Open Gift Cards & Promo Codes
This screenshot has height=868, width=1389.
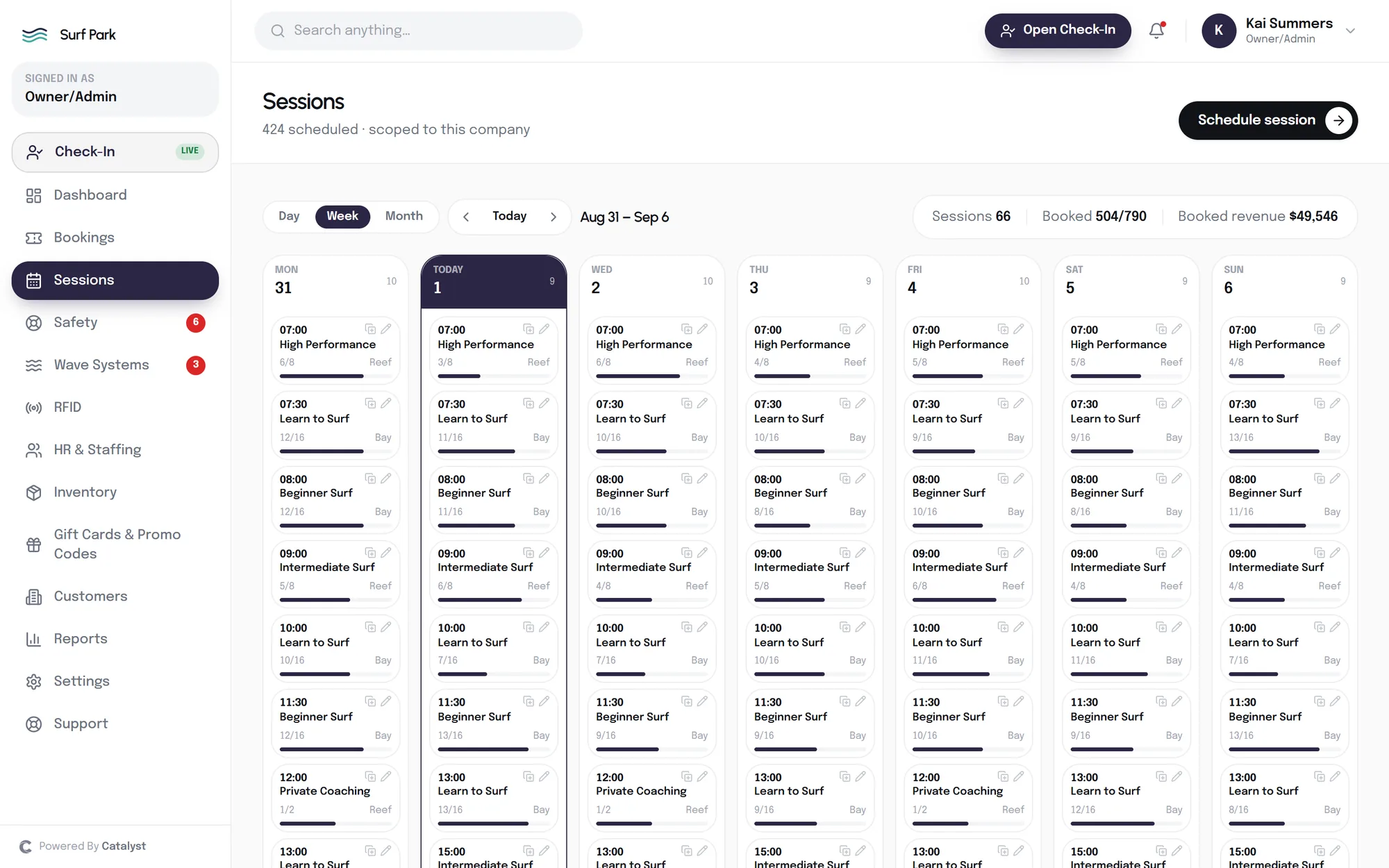115,544
